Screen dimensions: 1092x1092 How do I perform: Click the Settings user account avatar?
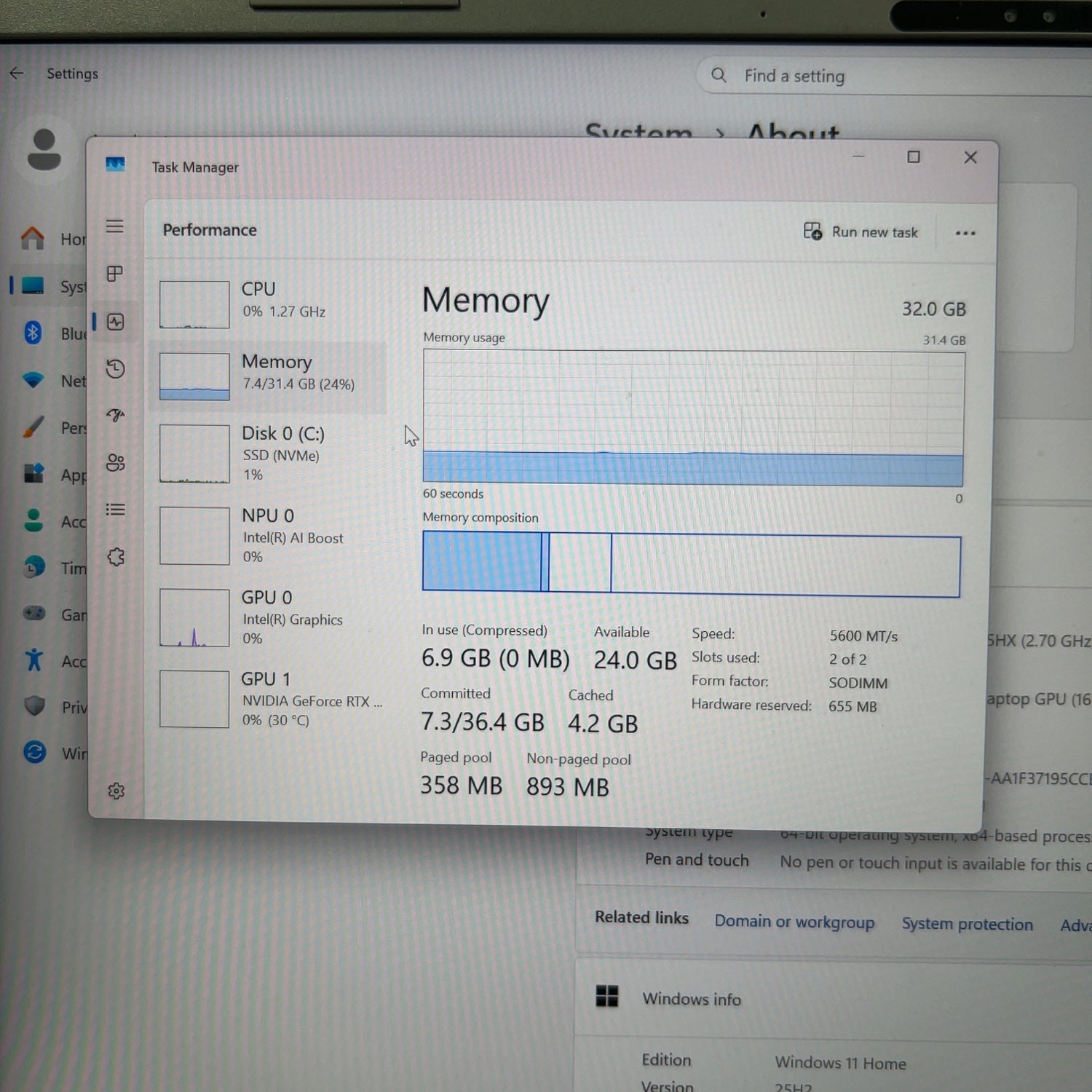[x=44, y=149]
